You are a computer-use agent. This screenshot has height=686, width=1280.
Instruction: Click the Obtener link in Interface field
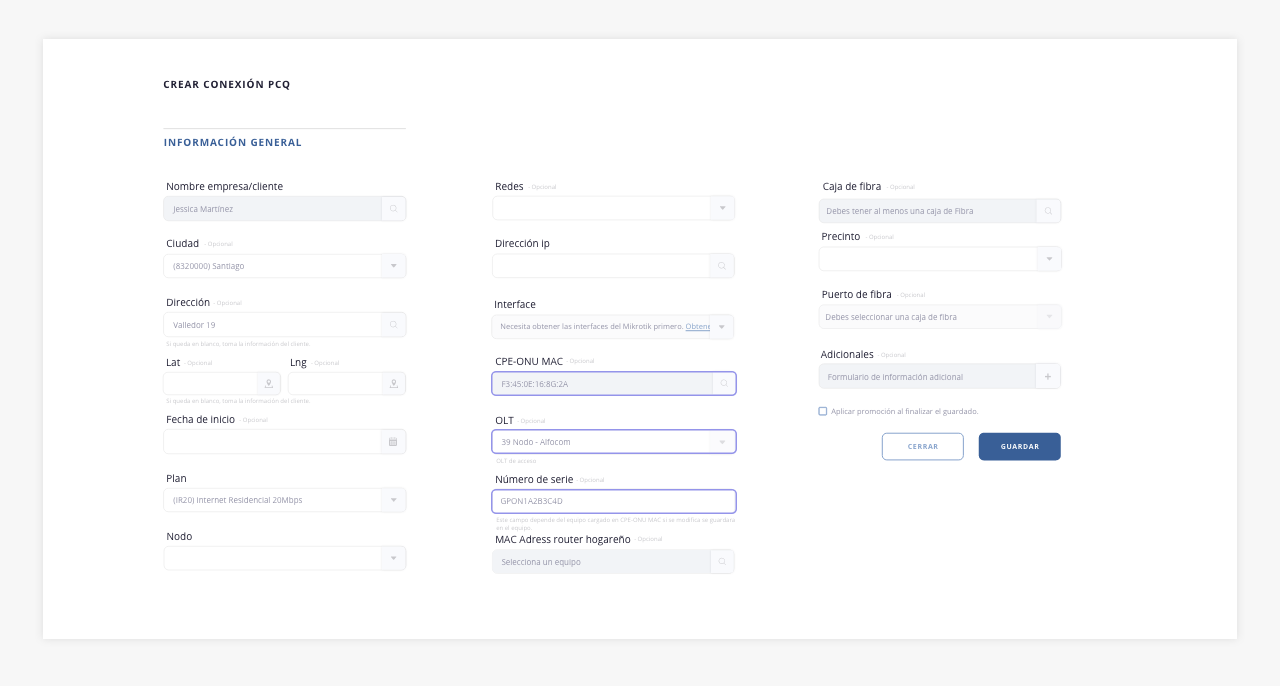tap(698, 327)
